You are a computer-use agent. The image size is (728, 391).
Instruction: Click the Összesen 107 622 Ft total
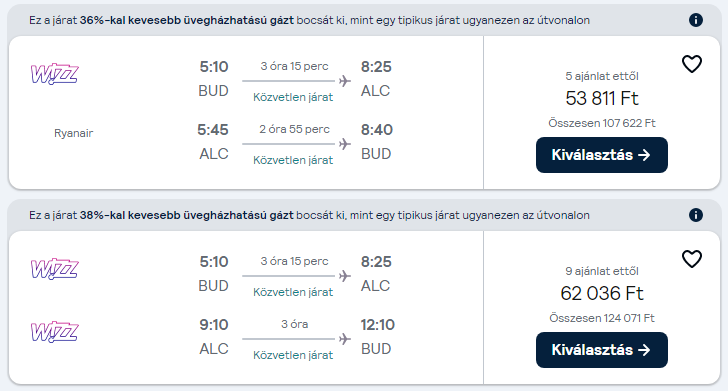click(602, 123)
